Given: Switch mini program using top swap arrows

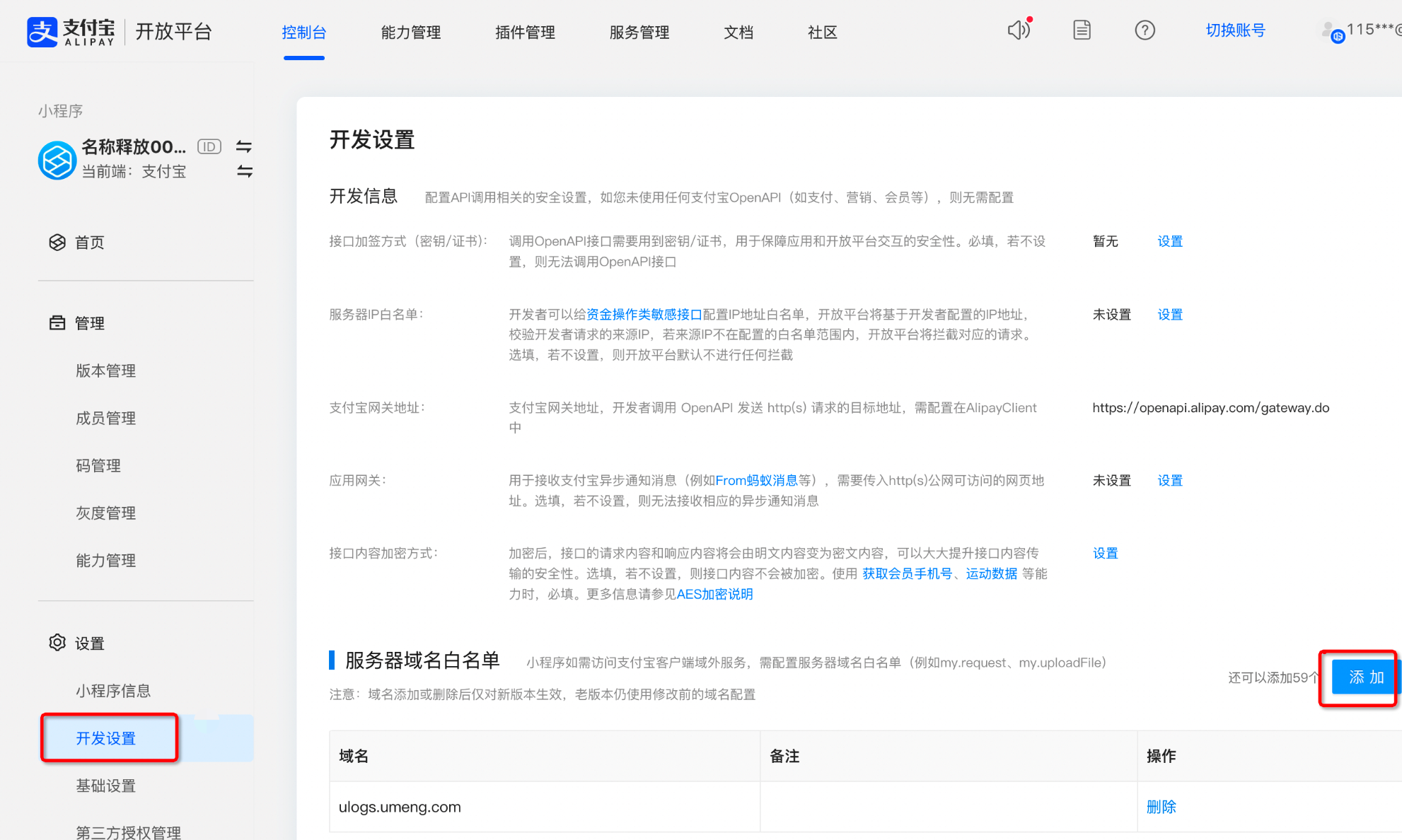Looking at the screenshot, I should pos(244,146).
